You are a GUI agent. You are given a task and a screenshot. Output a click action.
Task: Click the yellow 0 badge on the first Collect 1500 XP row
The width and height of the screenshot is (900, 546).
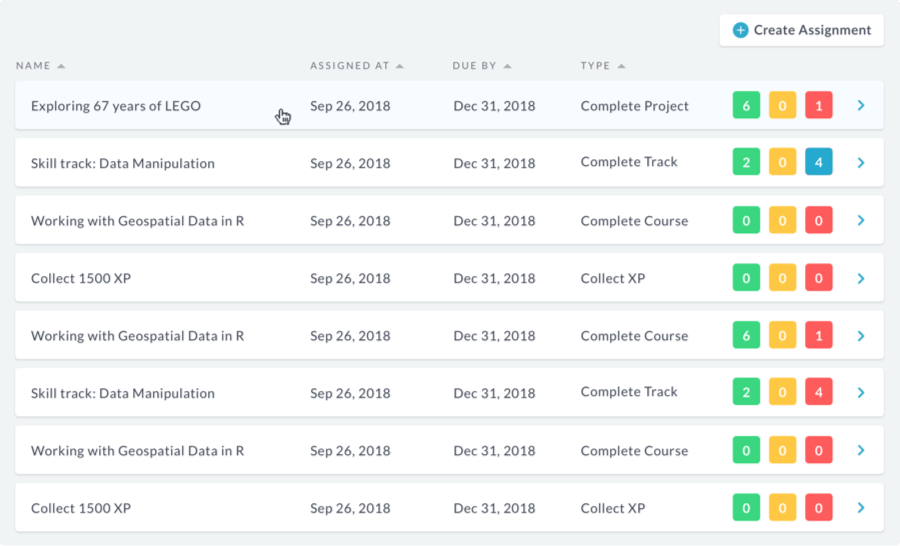[x=782, y=278]
